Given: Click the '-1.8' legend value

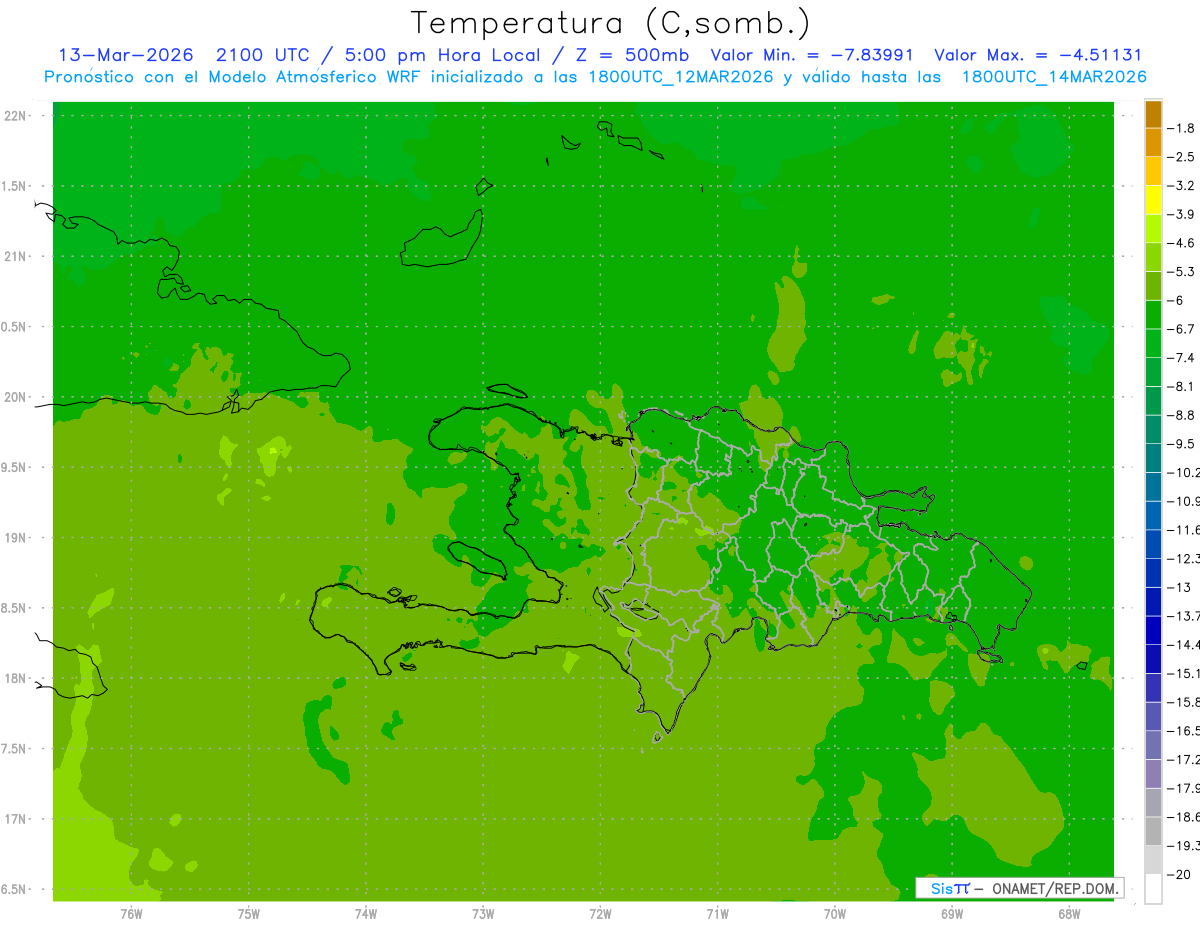Looking at the screenshot, I should coord(1181,128).
